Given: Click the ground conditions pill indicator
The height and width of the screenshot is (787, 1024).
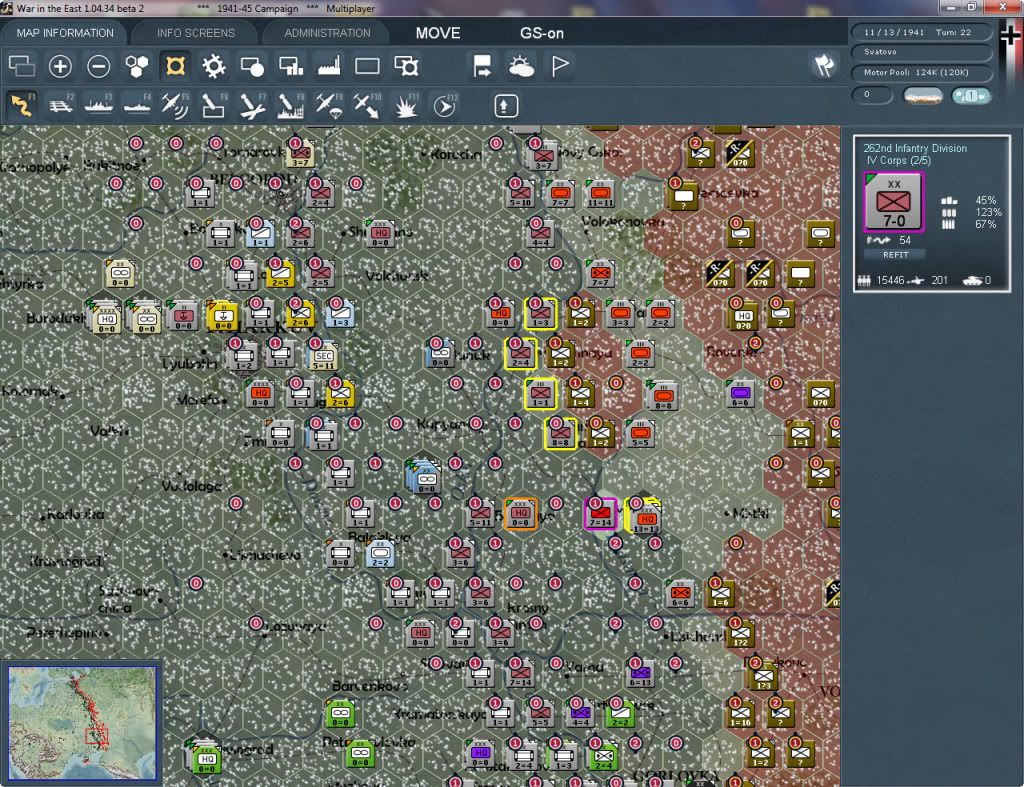Looking at the screenshot, I should (922, 96).
